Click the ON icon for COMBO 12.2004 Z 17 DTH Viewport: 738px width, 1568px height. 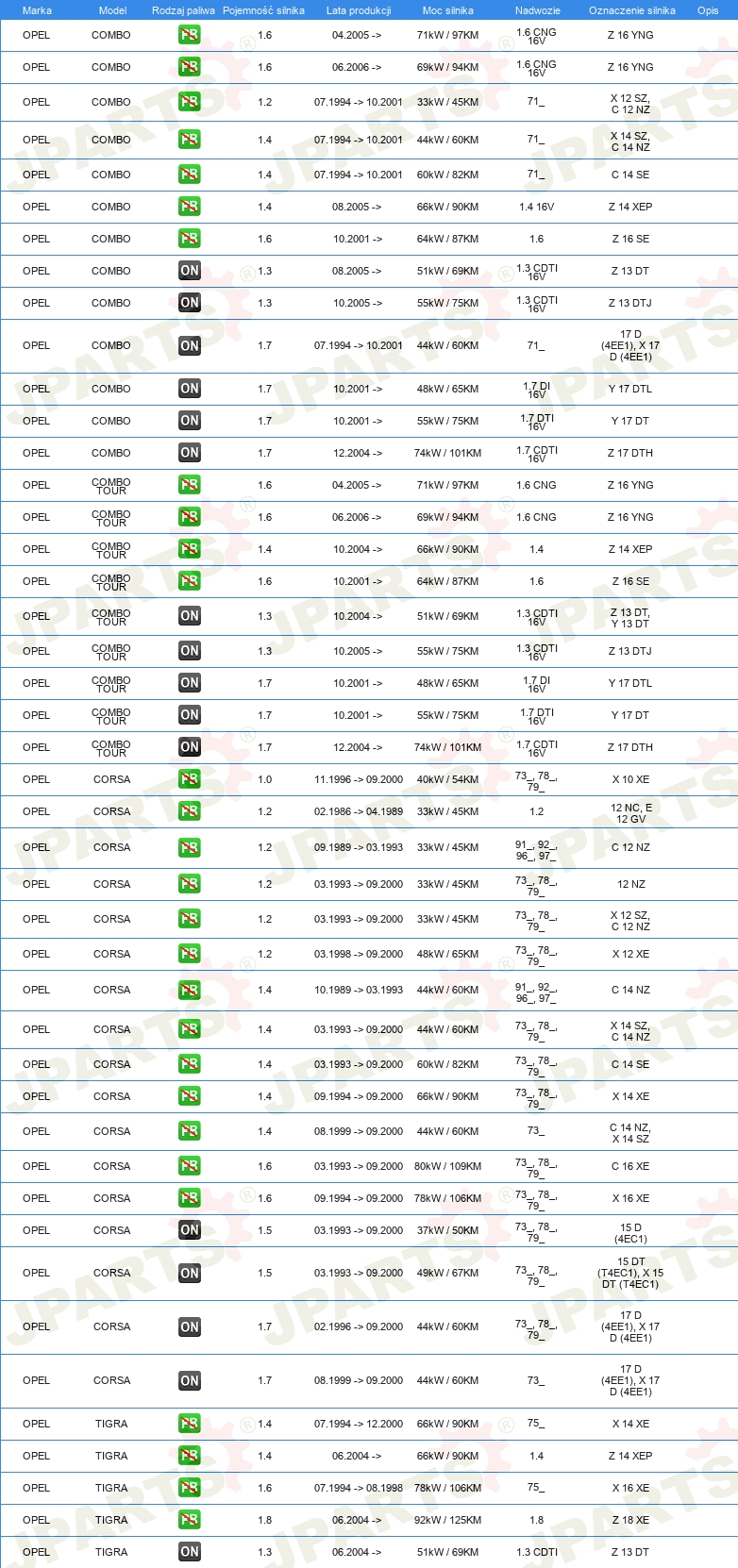pyautogui.click(x=190, y=453)
